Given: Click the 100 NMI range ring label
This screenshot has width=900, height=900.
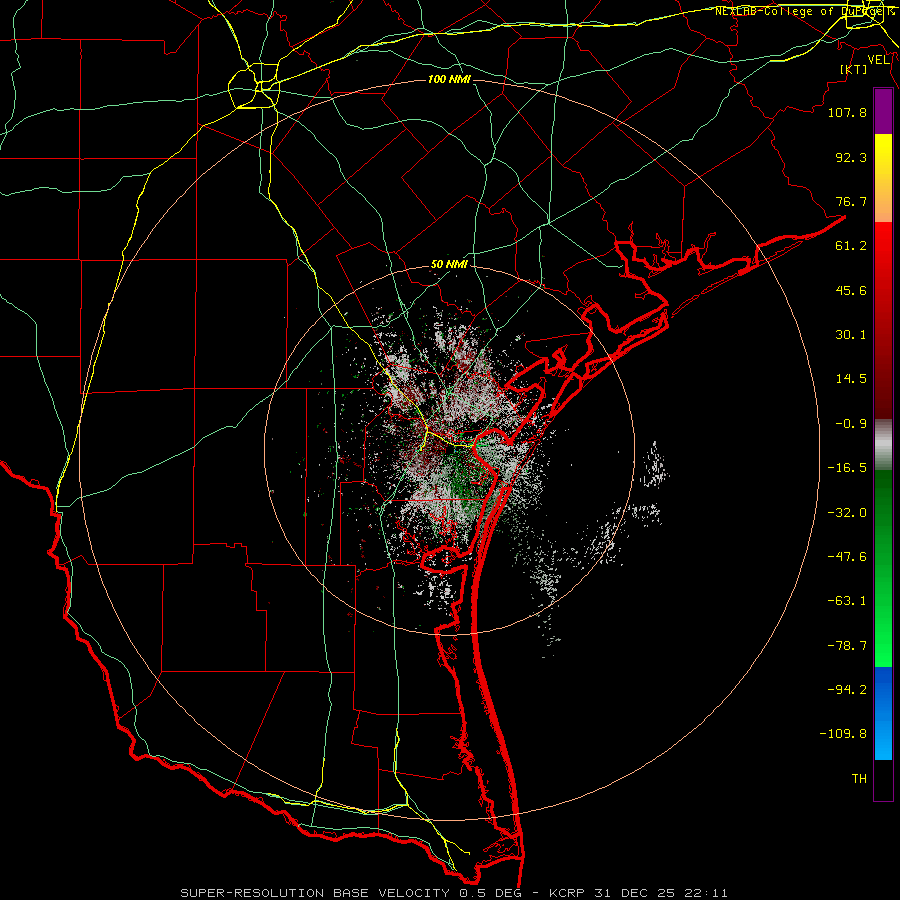Looking at the screenshot, I should tap(449, 79).
